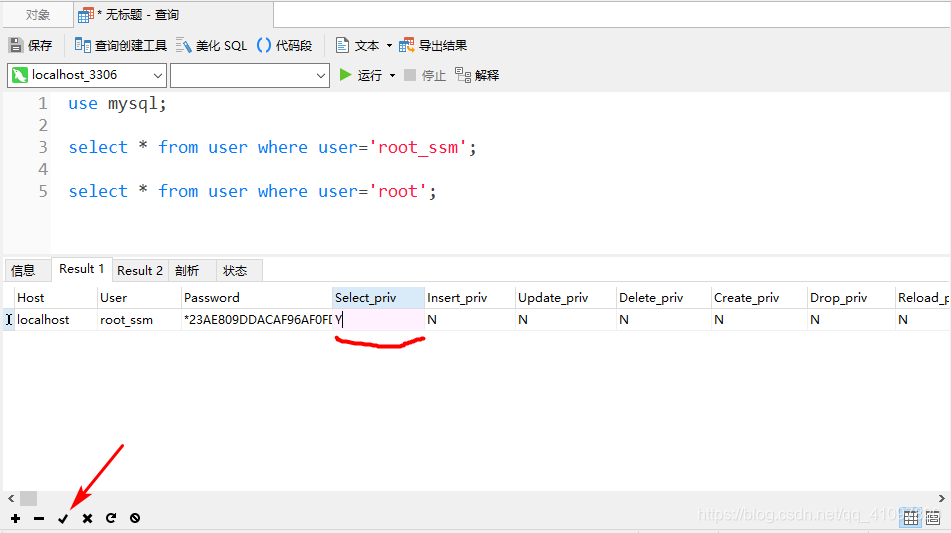Click the Drop_priv column header

[x=852, y=298]
